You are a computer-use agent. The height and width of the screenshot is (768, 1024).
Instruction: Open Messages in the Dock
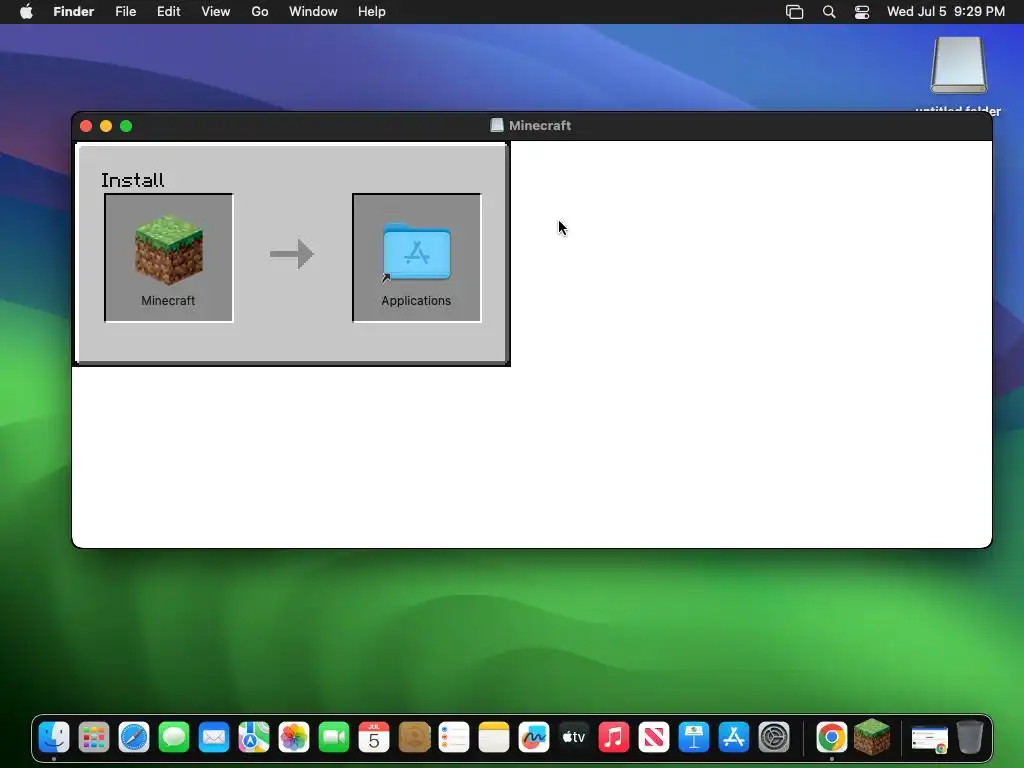pyautogui.click(x=174, y=737)
